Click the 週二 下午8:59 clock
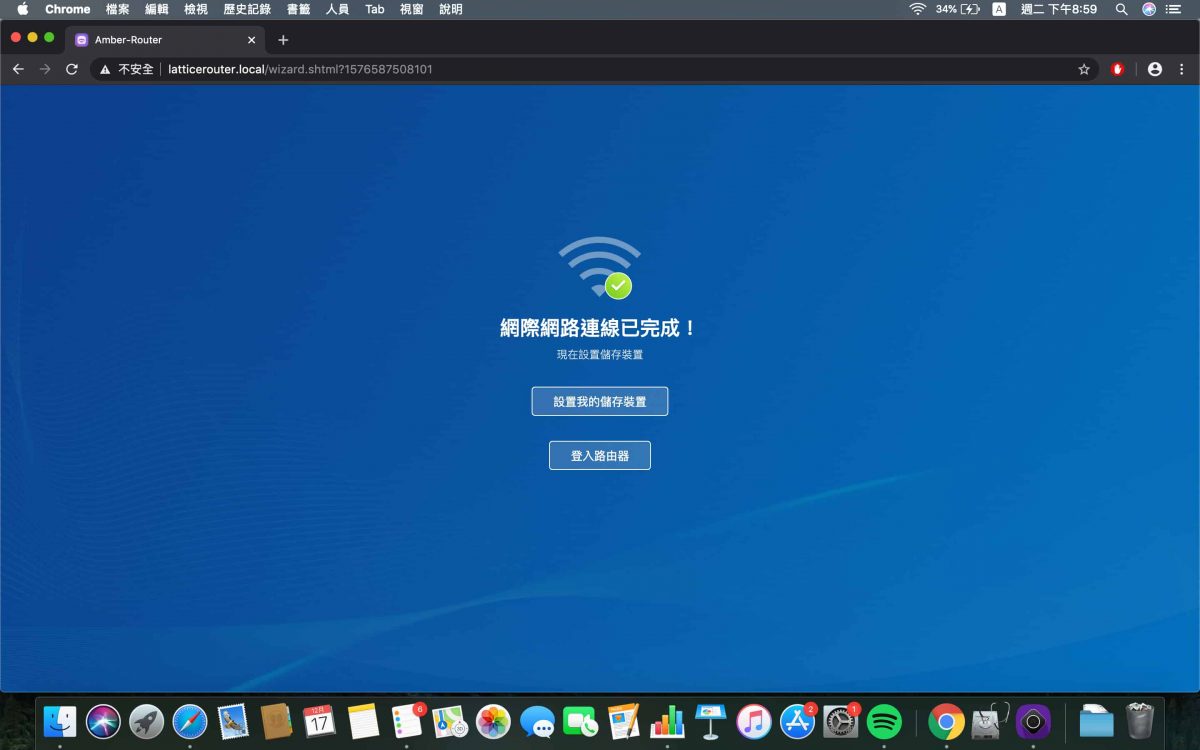 (1059, 9)
